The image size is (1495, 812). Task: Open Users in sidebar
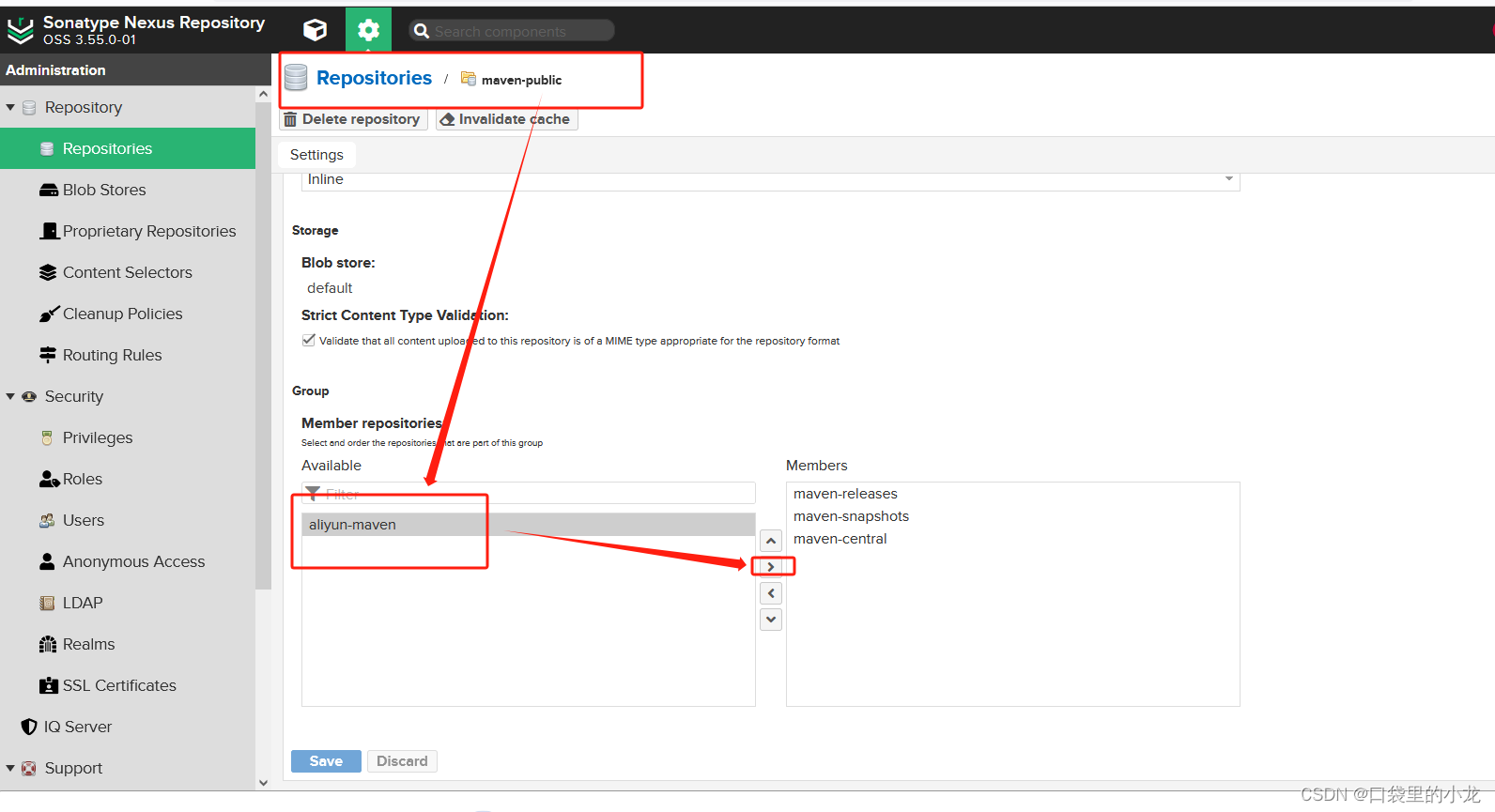128,520
